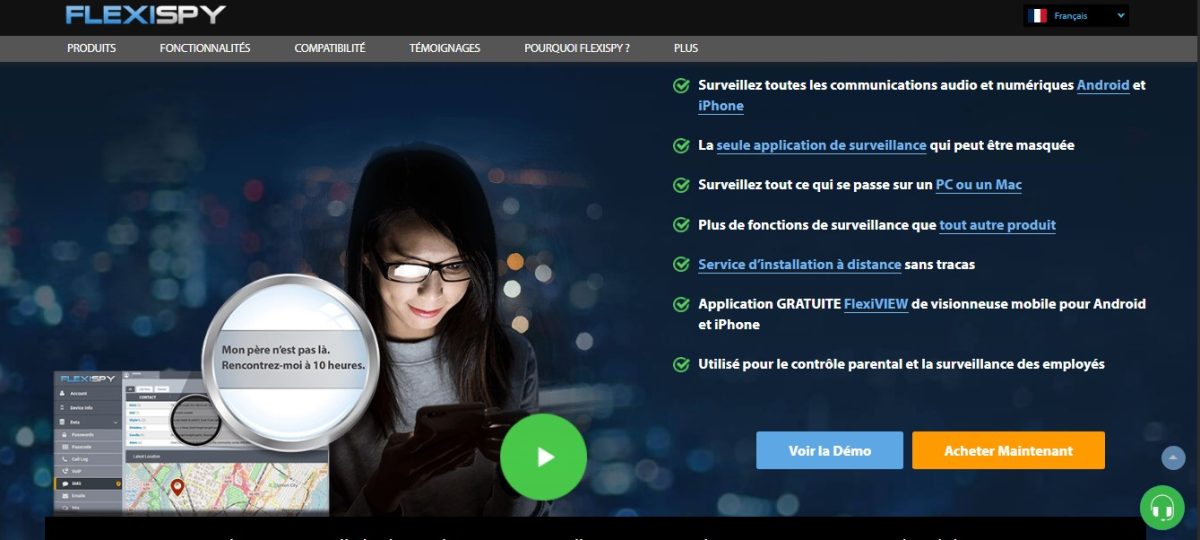The image size is (1200, 540).
Task: Click the checkmark beside 'Utilisé pour le contrôle parental'
Action: click(x=681, y=365)
